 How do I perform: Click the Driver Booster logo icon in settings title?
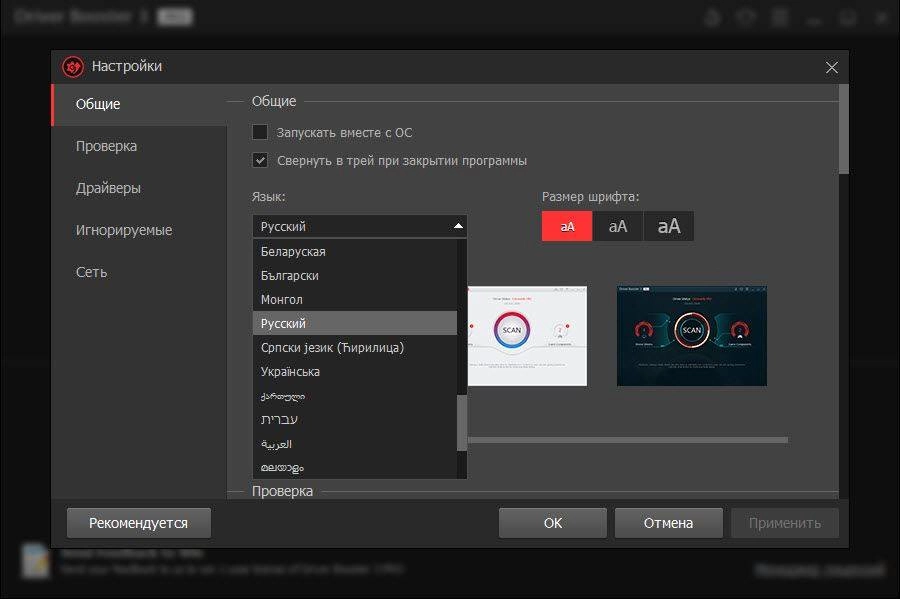[73, 67]
